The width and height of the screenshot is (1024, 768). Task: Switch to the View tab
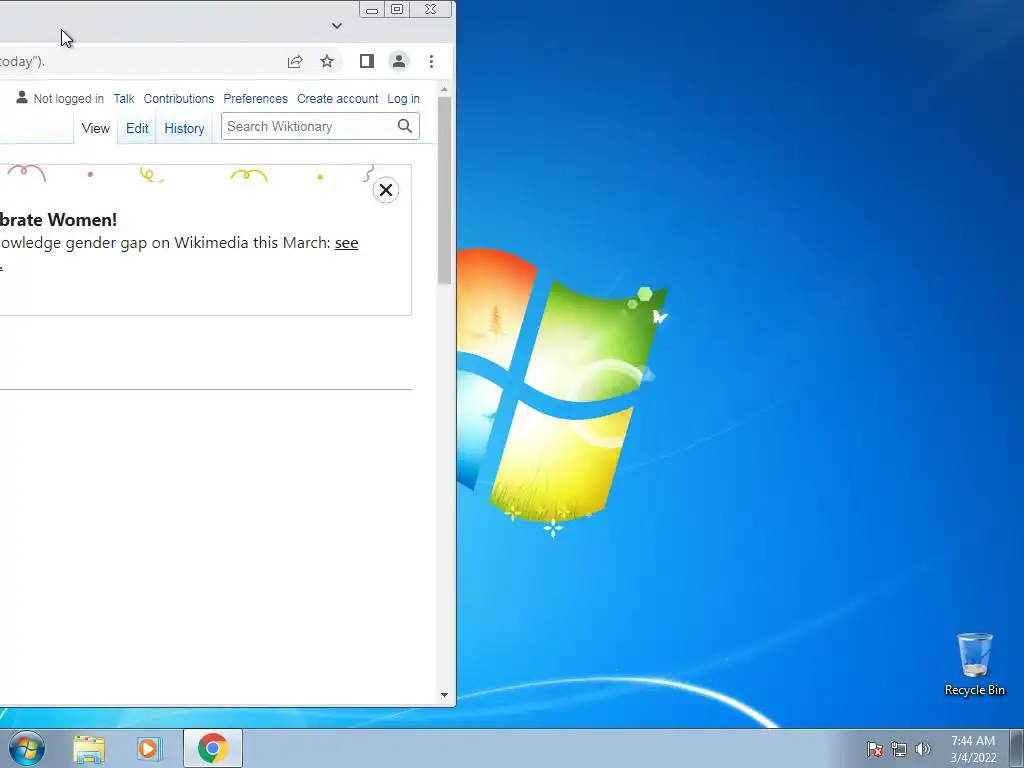coord(95,129)
